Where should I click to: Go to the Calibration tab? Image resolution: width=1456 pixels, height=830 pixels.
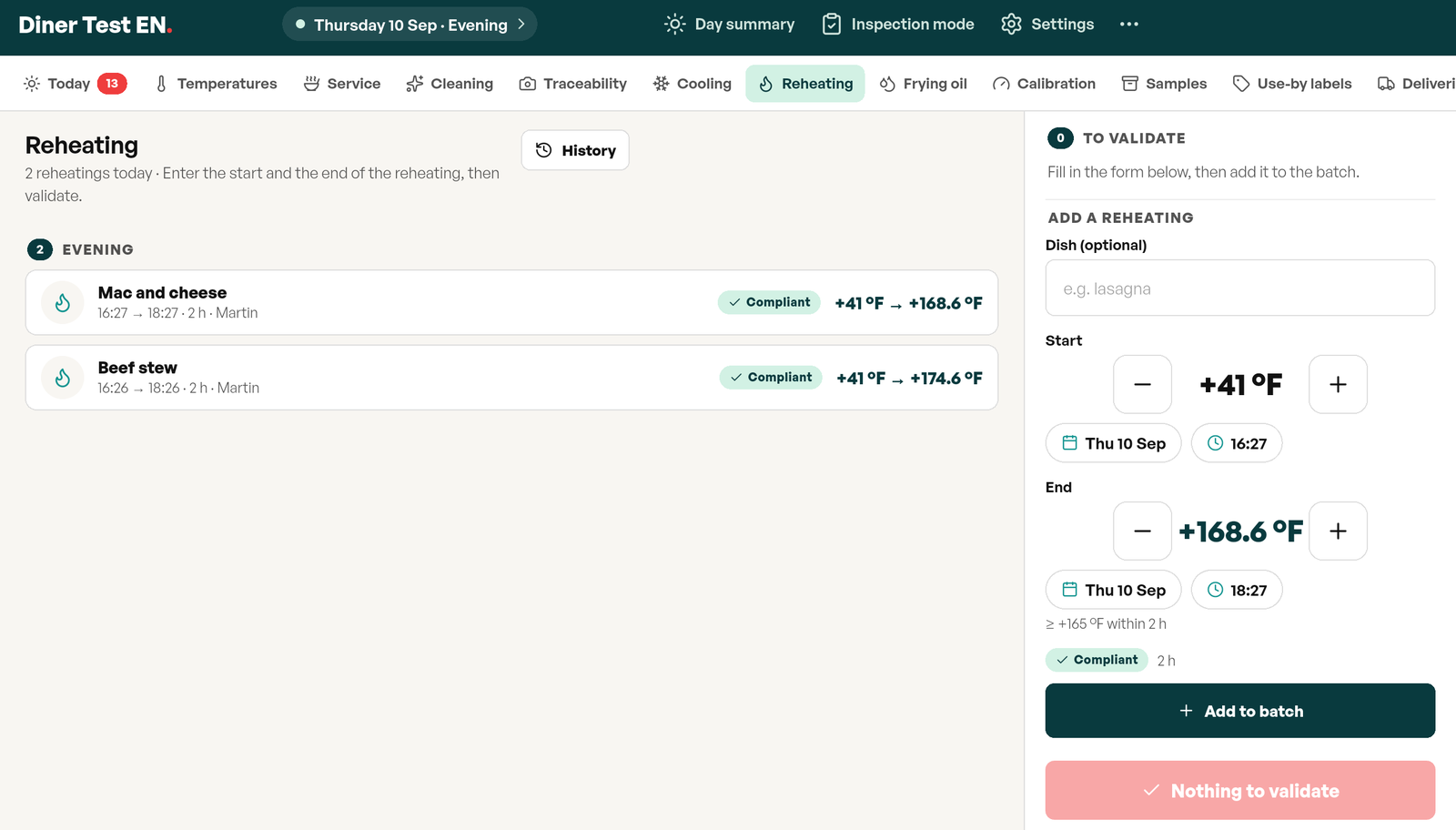coord(1045,84)
